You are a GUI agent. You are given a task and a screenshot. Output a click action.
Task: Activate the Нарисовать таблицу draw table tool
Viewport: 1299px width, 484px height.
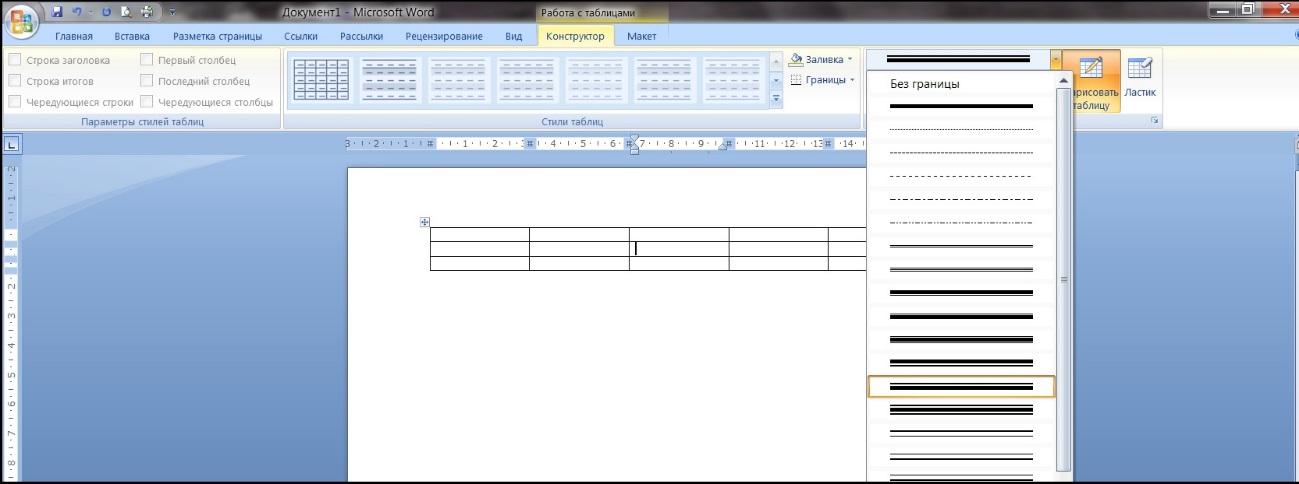1091,81
